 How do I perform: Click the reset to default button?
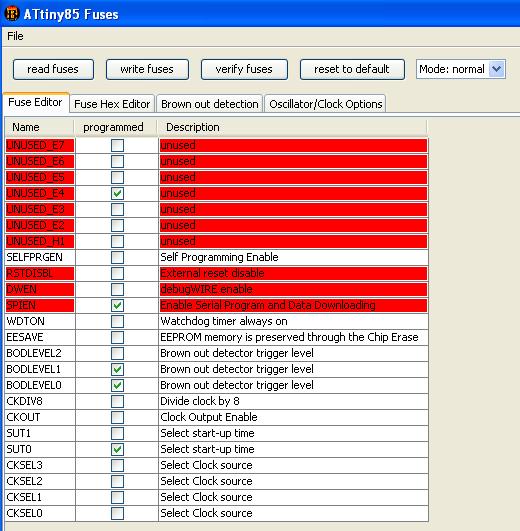click(352, 69)
